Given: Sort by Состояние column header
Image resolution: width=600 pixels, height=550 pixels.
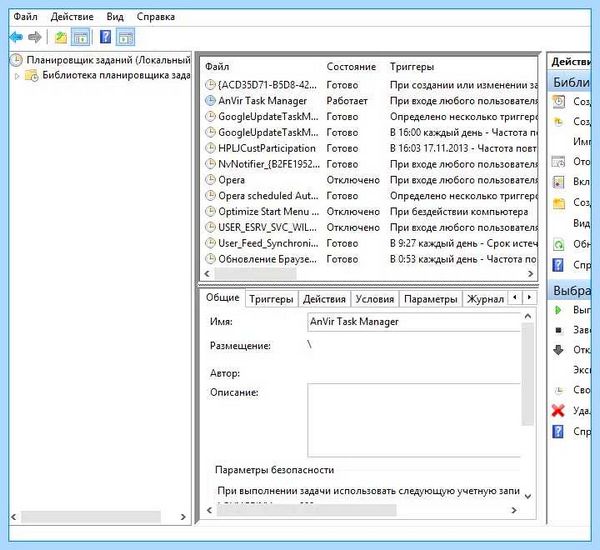Looking at the screenshot, I should [351, 67].
